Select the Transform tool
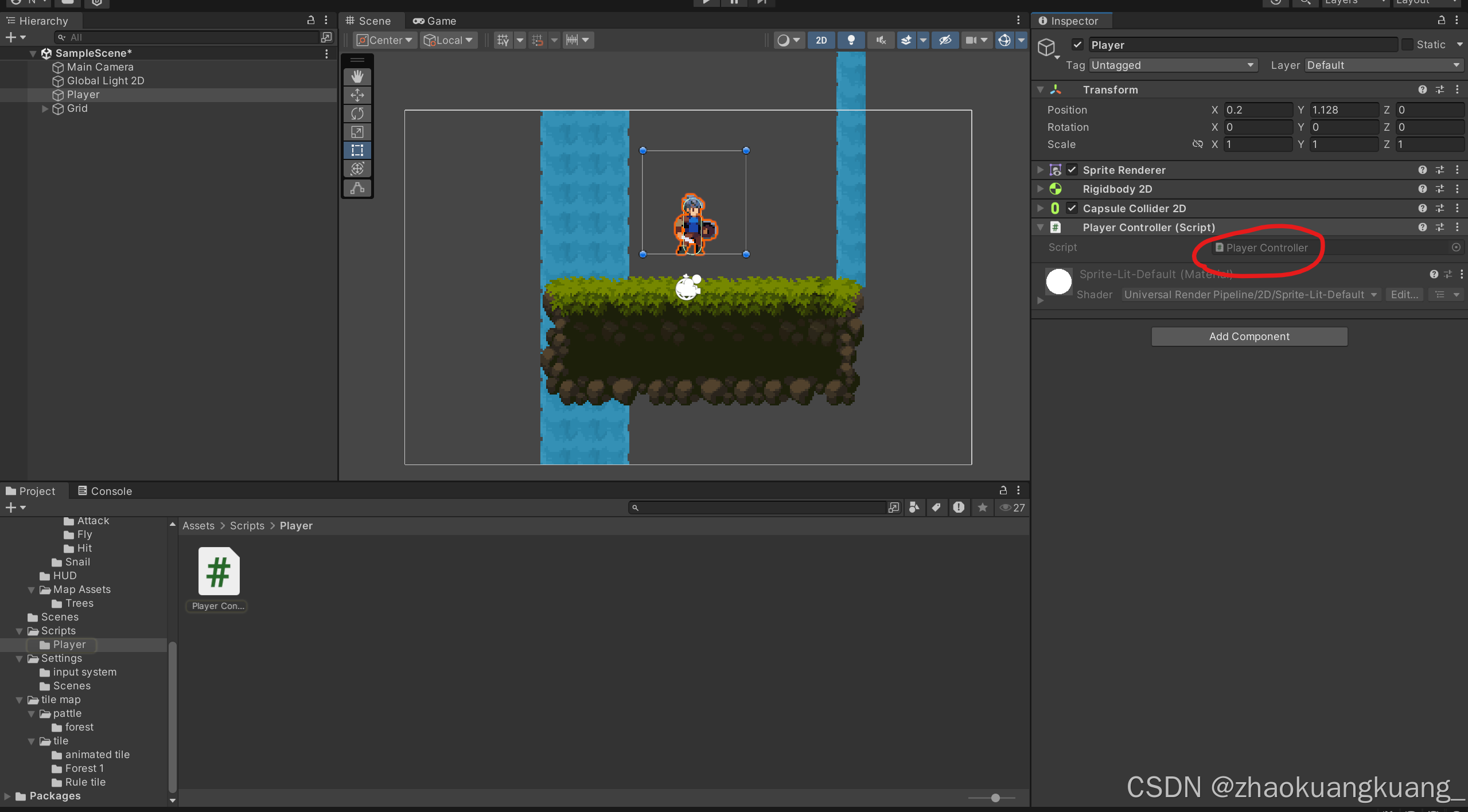Viewport: 1468px width, 812px height. tap(357, 169)
